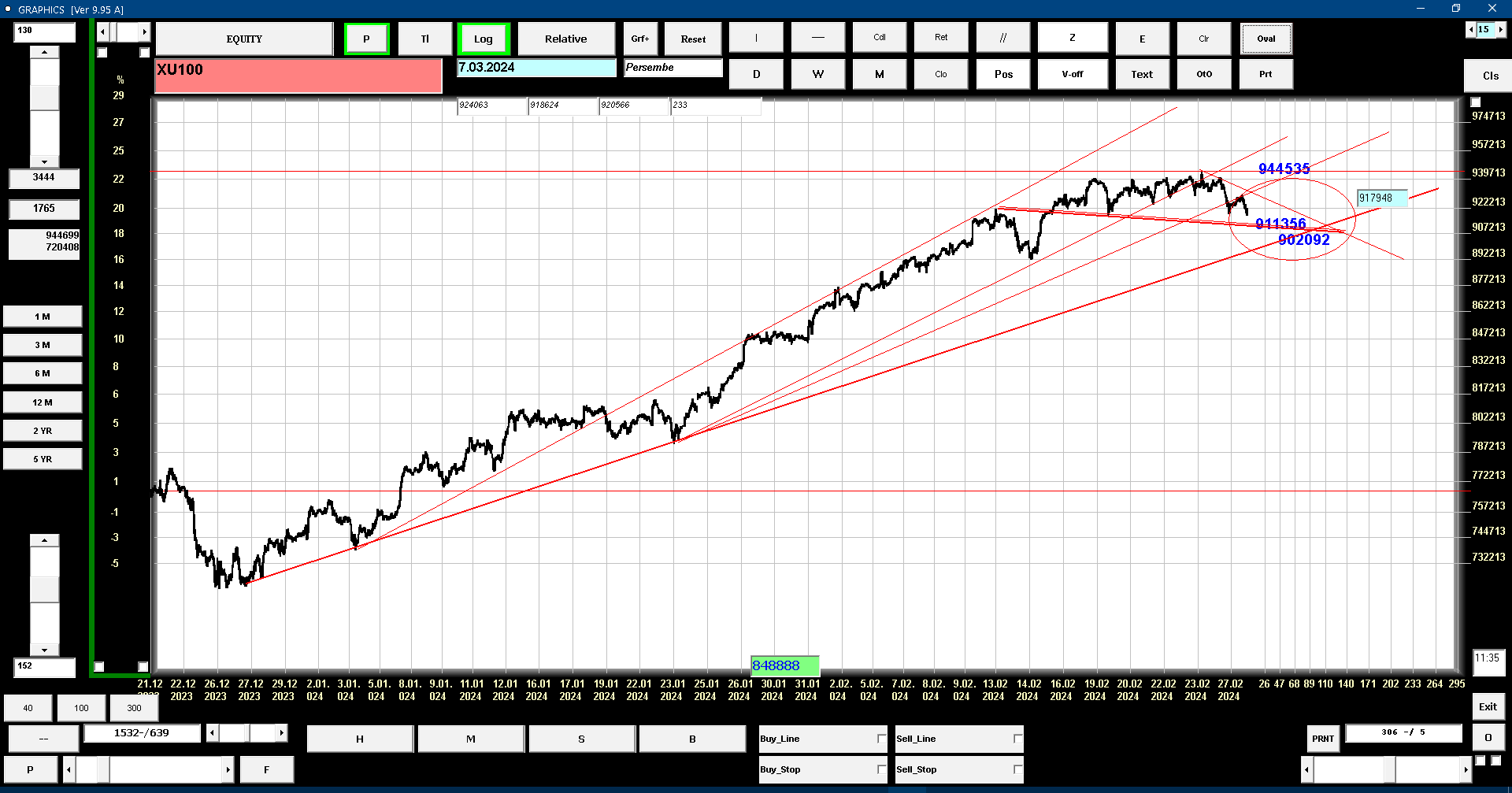Select the horizontal line drawing tool
This screenshot has height=793, width=1512.
click(818, 38)
